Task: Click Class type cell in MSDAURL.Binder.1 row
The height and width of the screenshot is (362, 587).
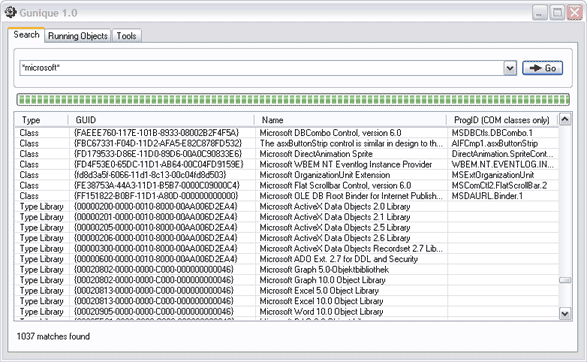Action: click(x=29, y=196)
